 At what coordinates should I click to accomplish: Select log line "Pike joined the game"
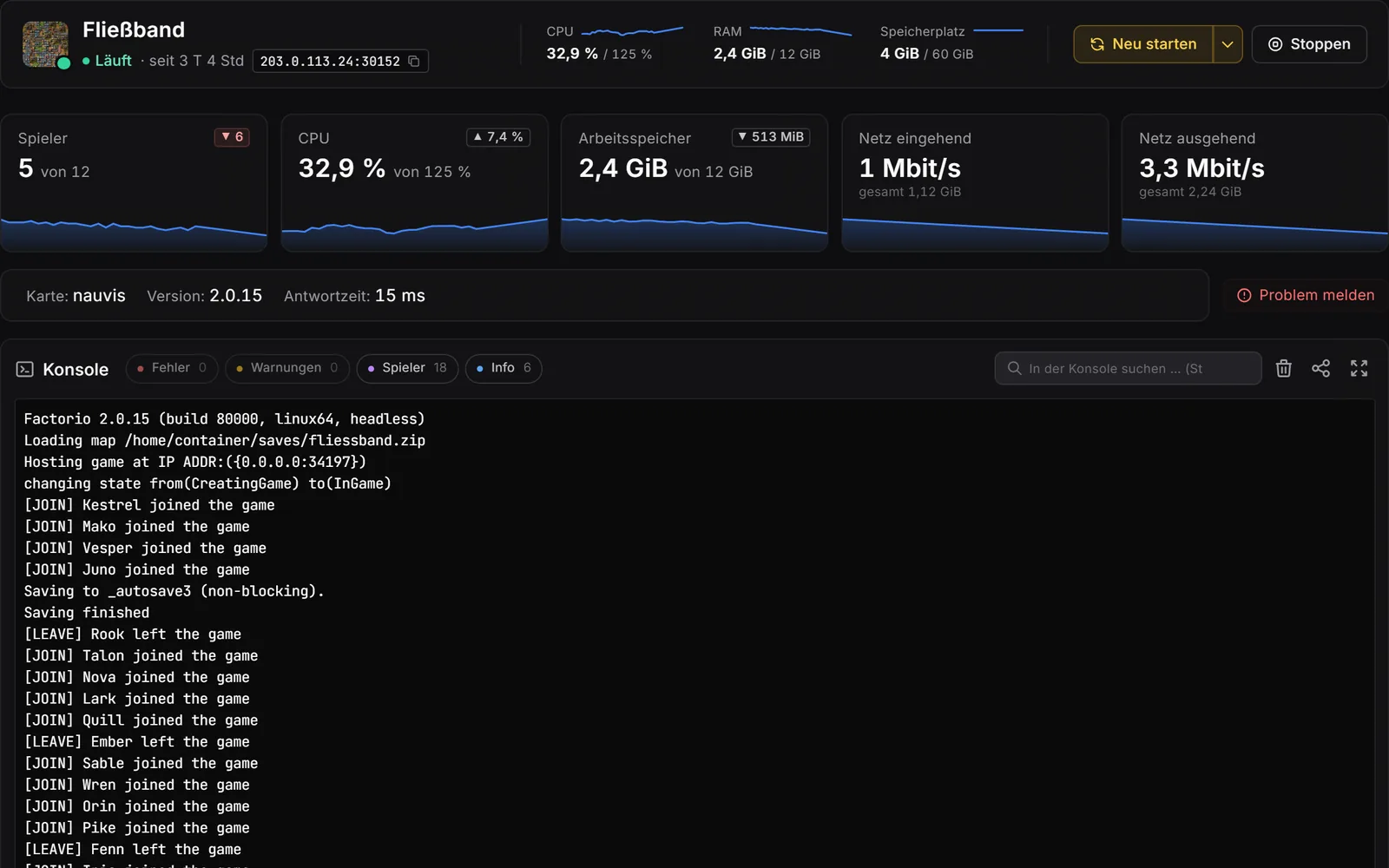(x=137, y=828)
